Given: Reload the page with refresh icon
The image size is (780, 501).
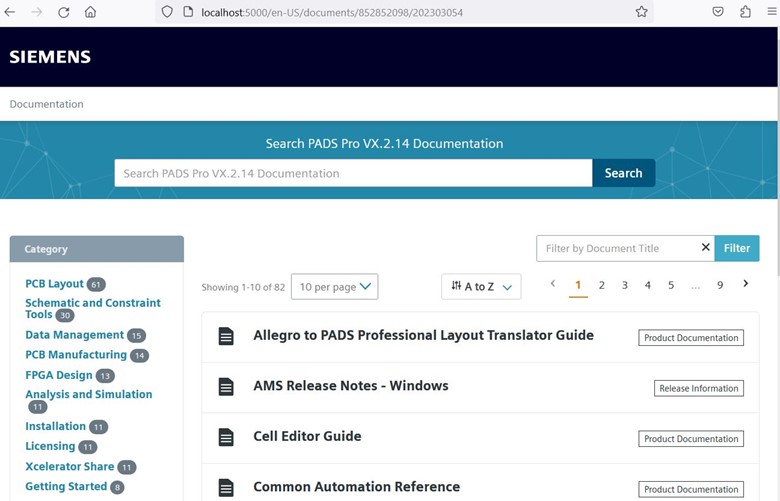Looking at the screenshot, I should [64, 11].
